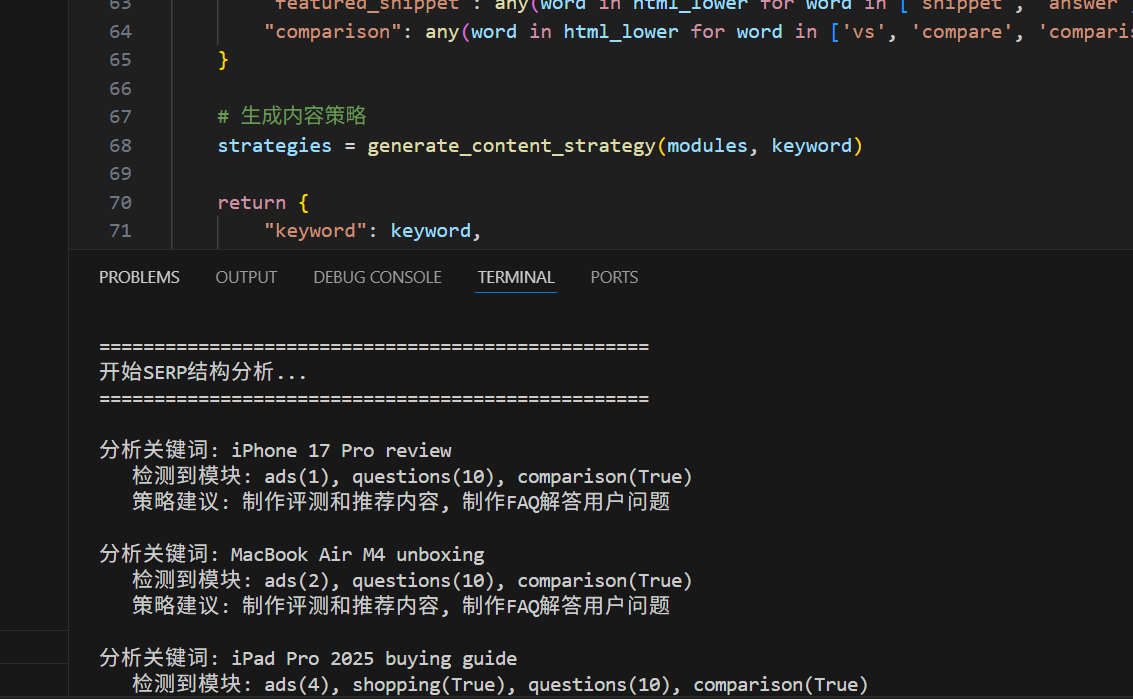The width and height of the screenshot is (1133, 699).
Task: Place cursor on generate_content_strategy function call
Action: coord(511,146)
